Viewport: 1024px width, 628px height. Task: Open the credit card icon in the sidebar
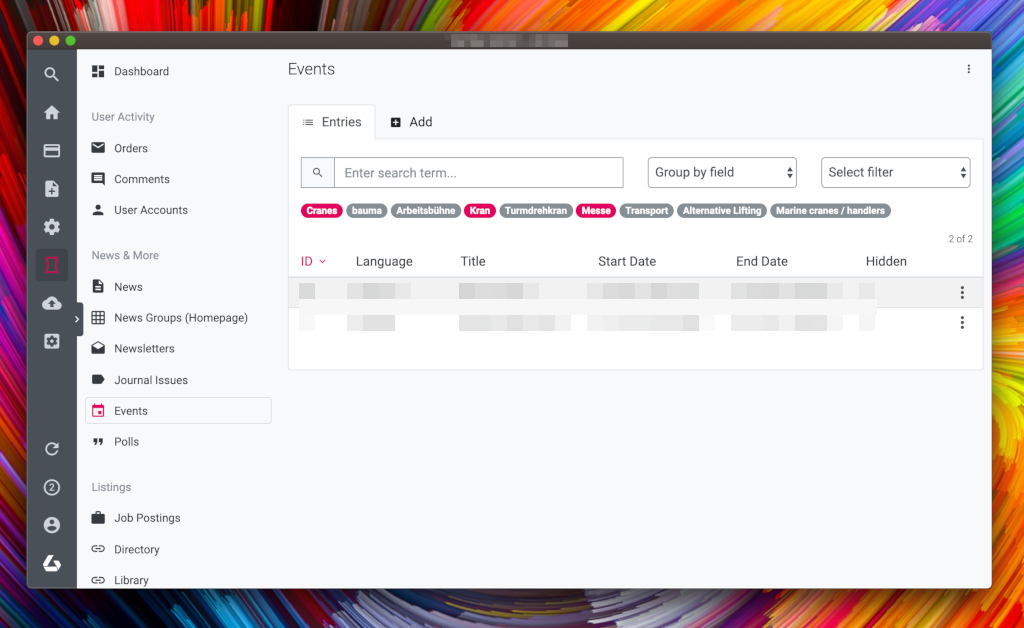click(52, 151)
